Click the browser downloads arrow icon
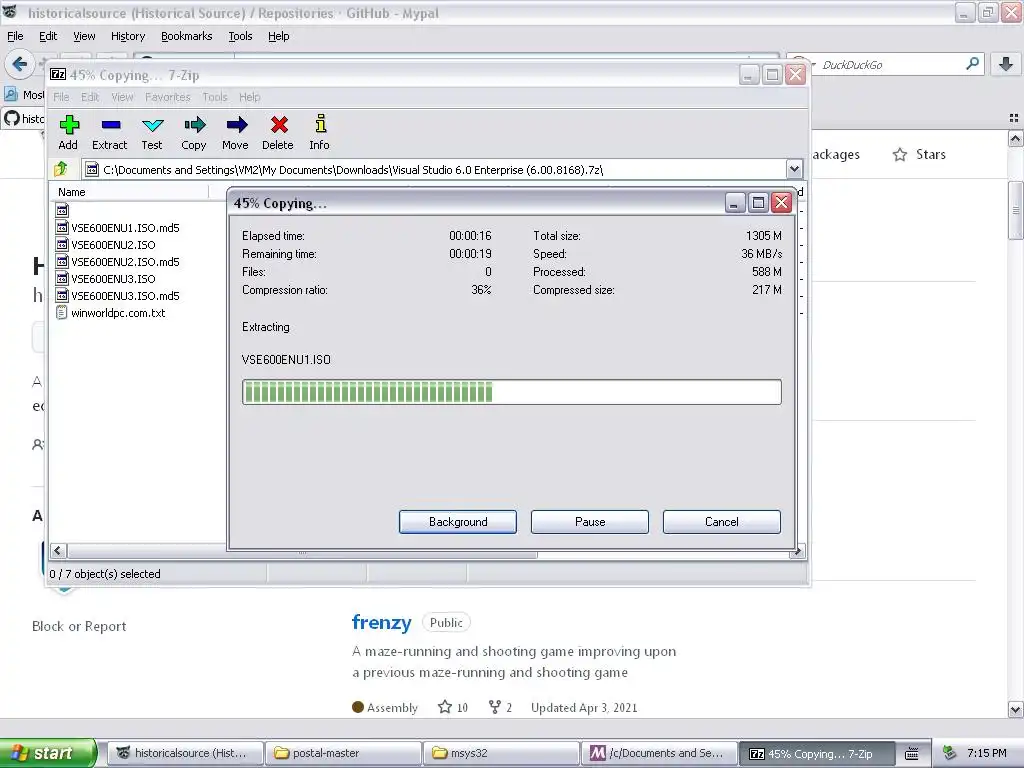This screenshot has height=768, width=1024. (1006, 64)
